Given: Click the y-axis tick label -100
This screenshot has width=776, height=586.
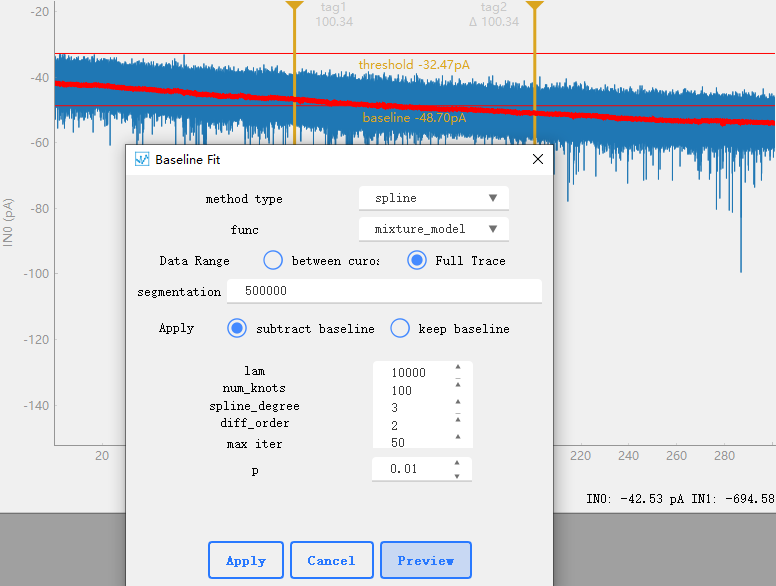Looking at the screenshot, I should (x=37, y=274).
